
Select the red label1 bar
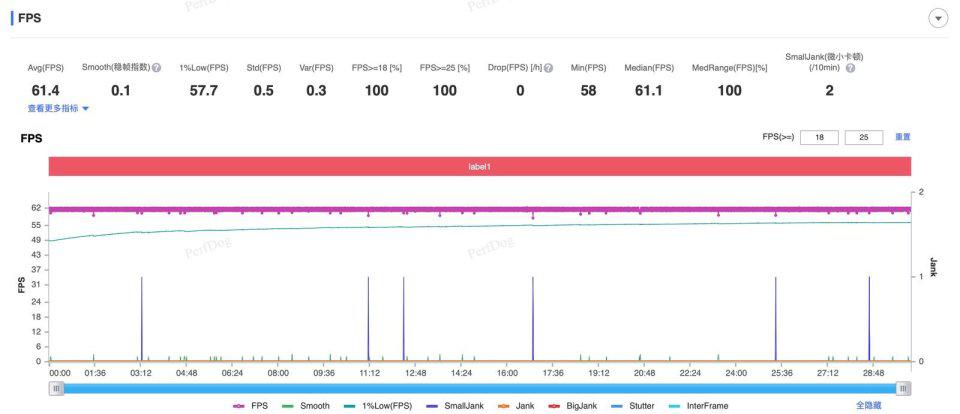point(480,166)
